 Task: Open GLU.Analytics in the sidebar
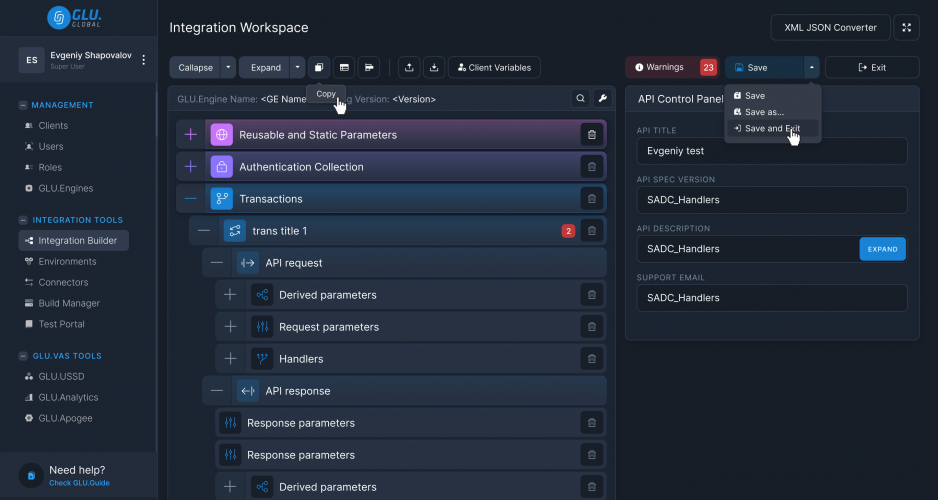pyautogui.click(x=68, y=397)
